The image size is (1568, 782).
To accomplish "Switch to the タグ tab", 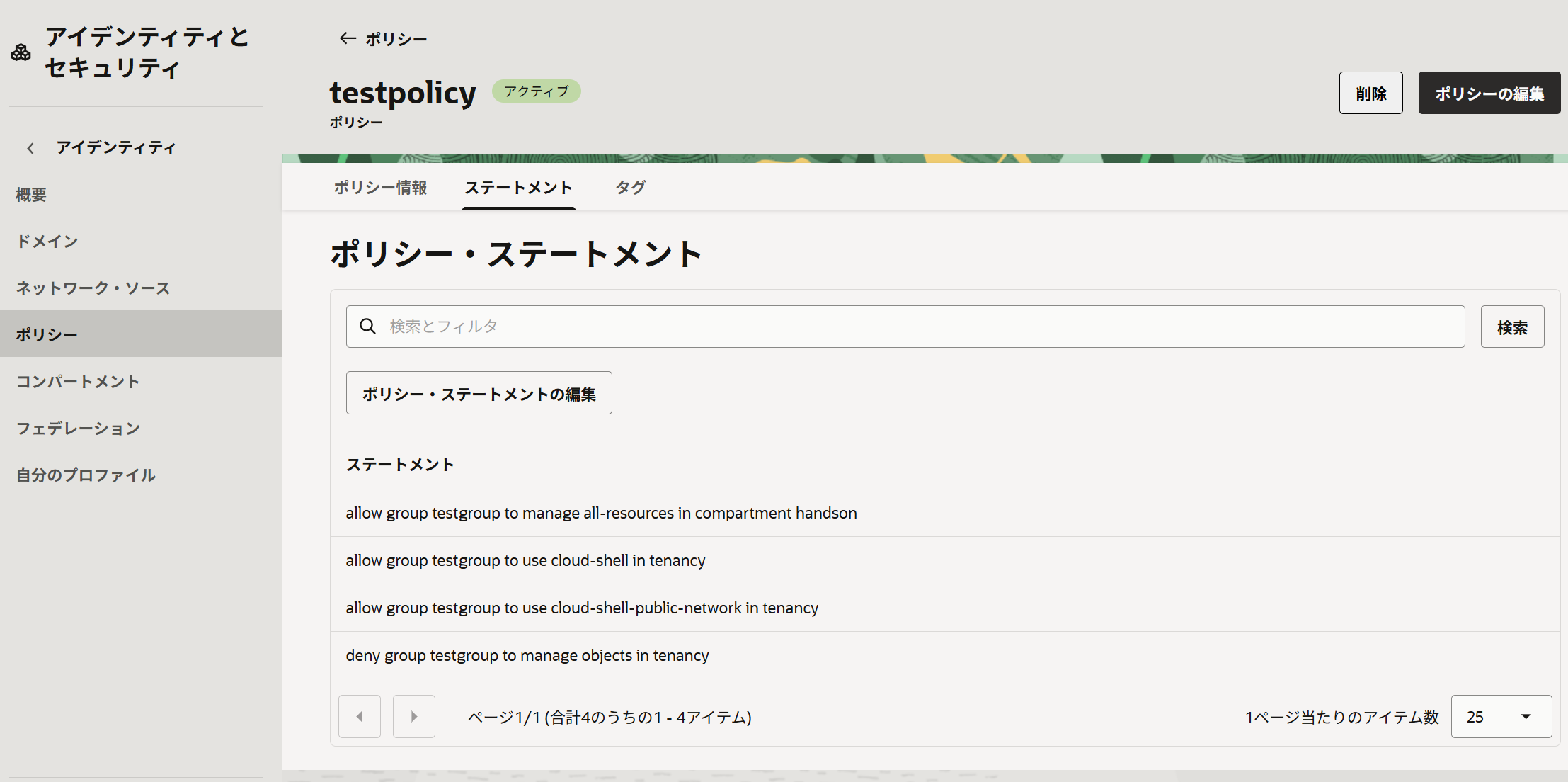I will click(x=630, y=188).
